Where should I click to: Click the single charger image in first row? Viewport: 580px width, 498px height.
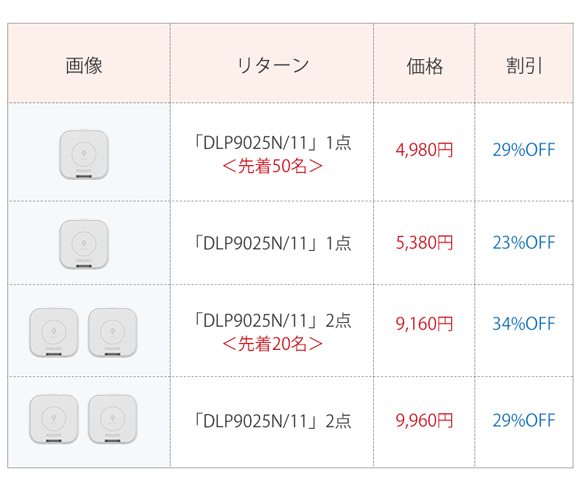(x=84, y=155)
